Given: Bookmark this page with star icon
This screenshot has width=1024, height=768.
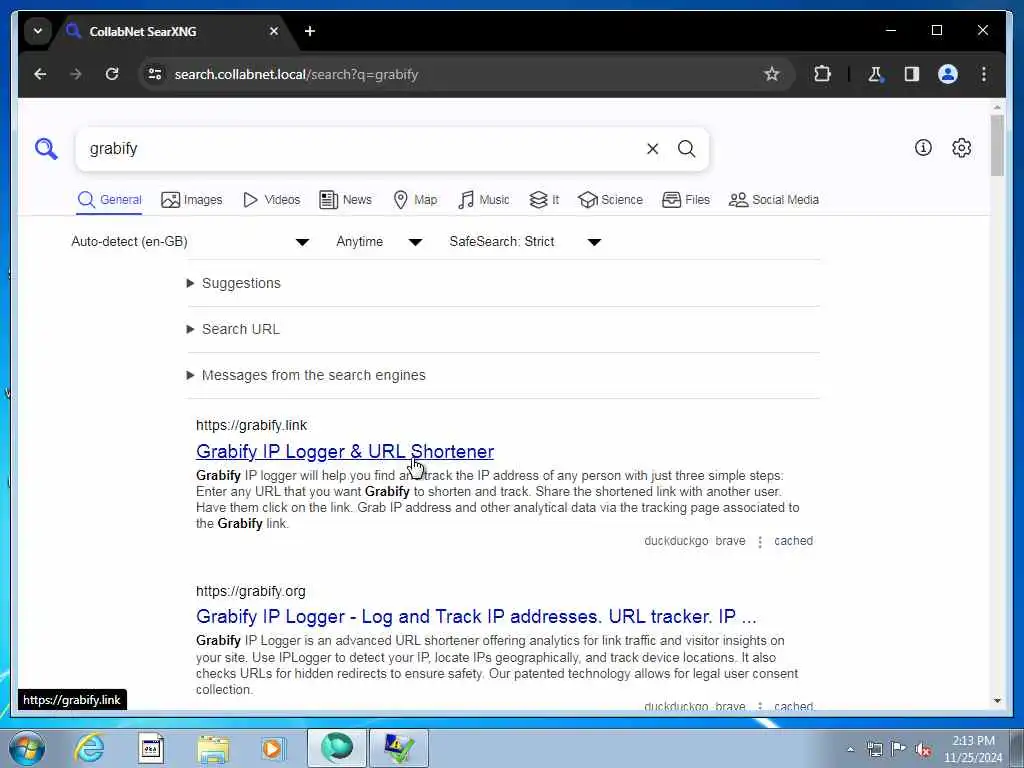Looking at the screenshot, I should [x=771, y=74].
